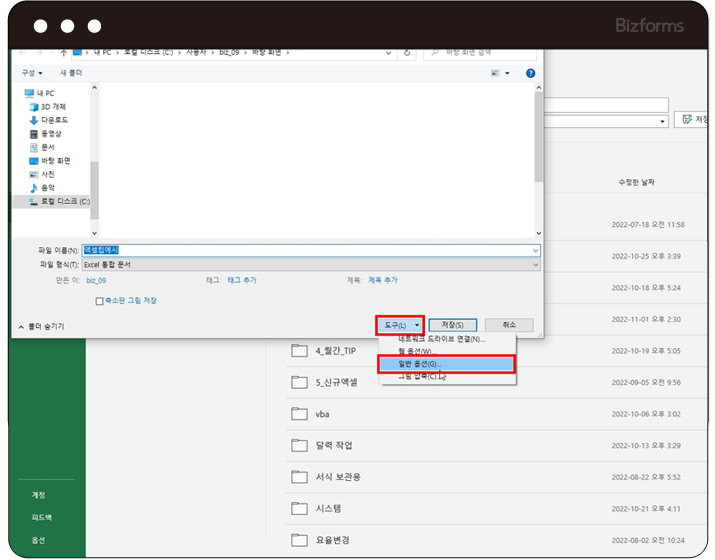Open the 5_신규엑셀 folder in Excel's list
Viewport: 715px width, 560px height.
click(497, 383)
